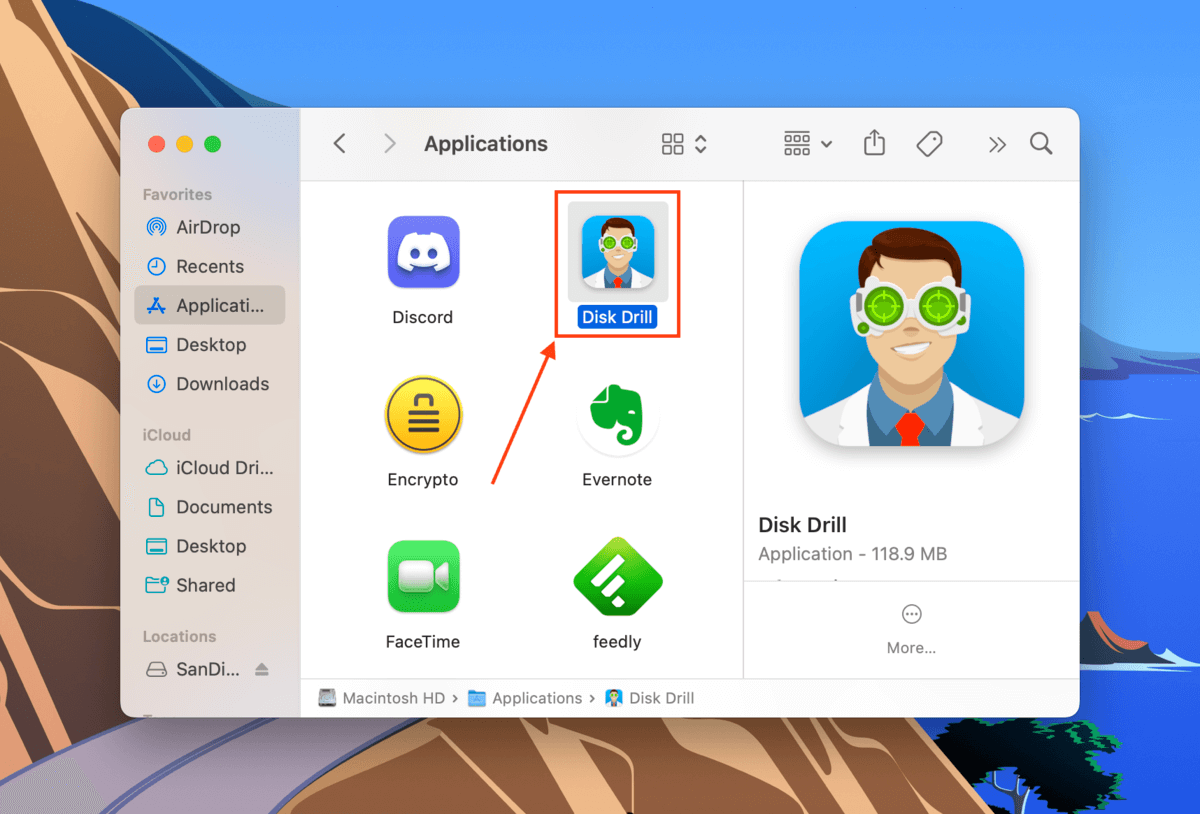
Task: Click Applications in the path bar
Action: pos(525,698)
